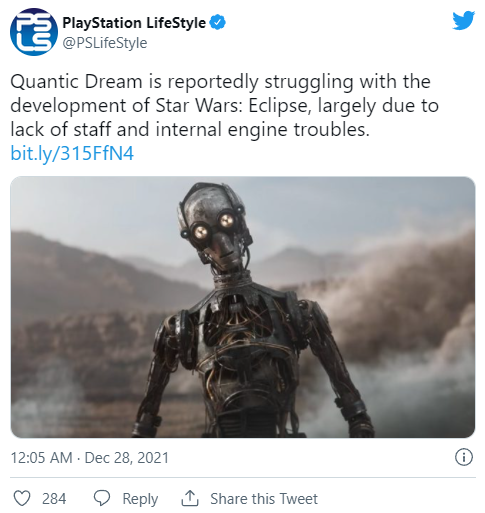
Task: Open the droid image thumbnail
Action: 243,307
